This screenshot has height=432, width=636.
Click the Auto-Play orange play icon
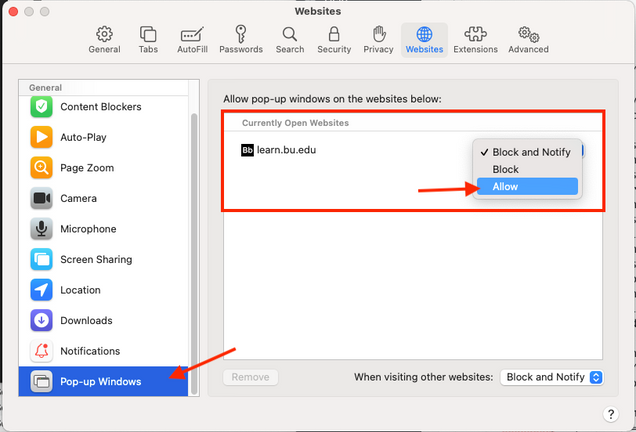point(41,137)
